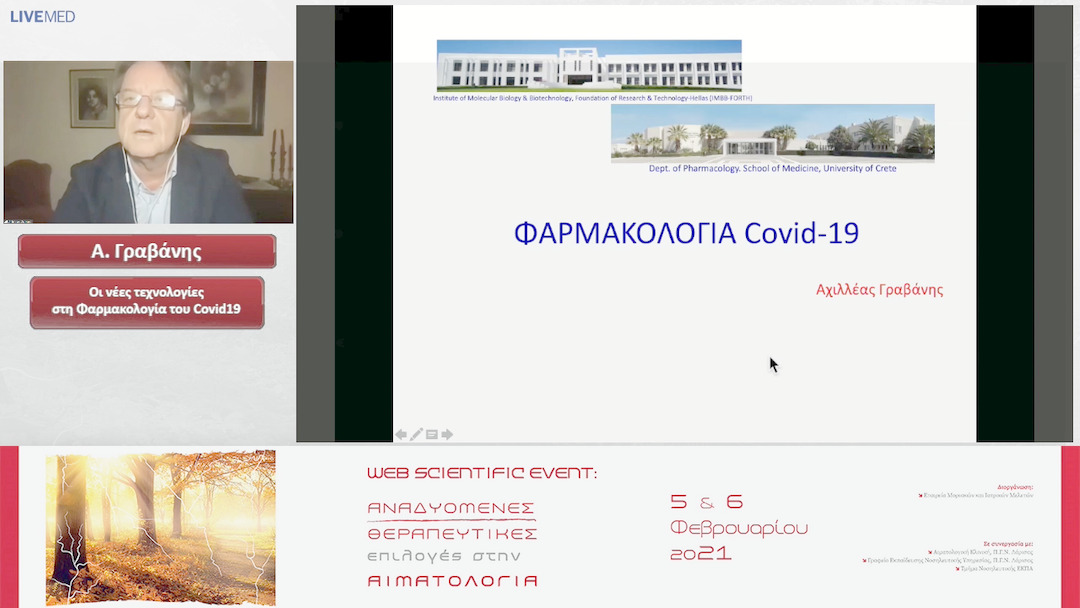Click 'Dept. of Pharmacology. School of Medicine' caption

coord(772,169)
